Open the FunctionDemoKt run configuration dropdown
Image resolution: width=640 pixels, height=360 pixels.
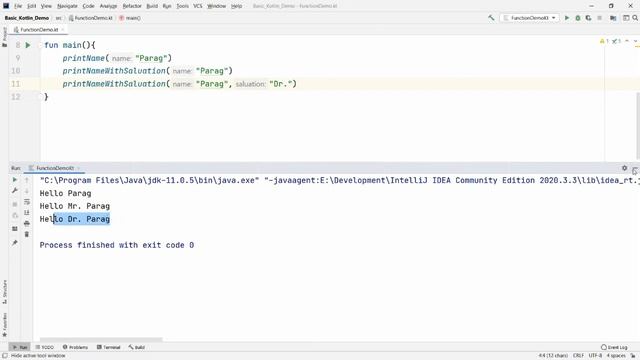(529, 18)
